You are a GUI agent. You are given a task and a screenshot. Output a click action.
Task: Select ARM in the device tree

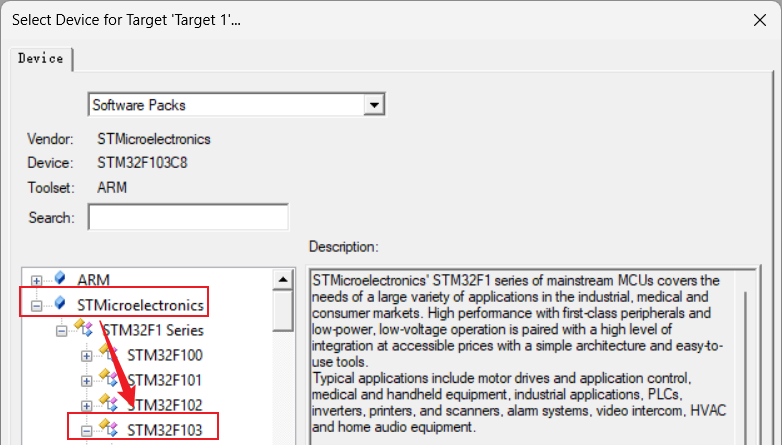93,280
